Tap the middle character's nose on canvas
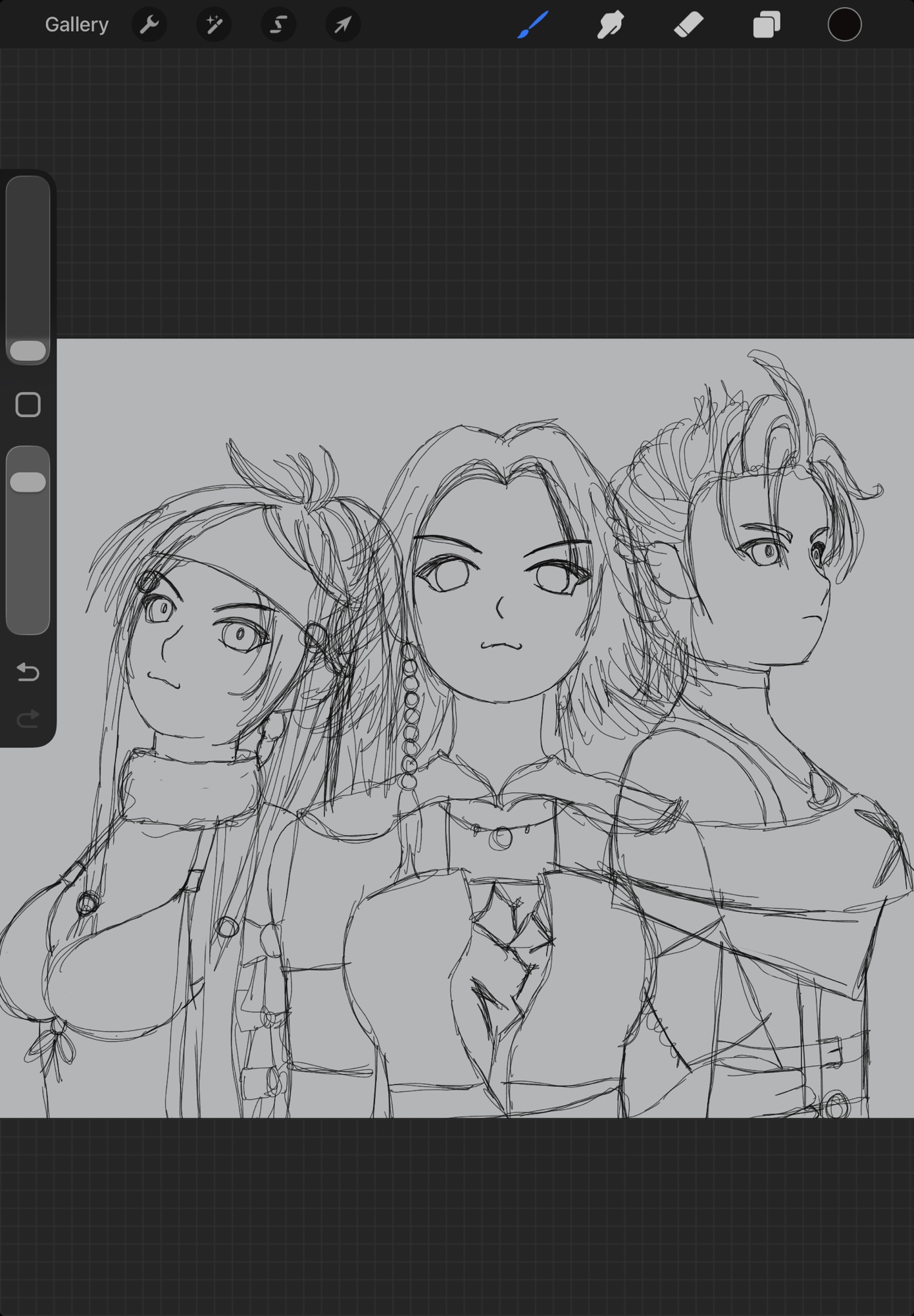Screen dimensions: 914x1316 pos(499,607)
